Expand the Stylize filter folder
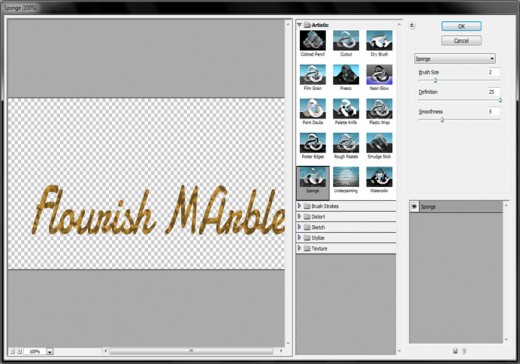520x364 pixels. pyautogui.click(x=299, y=238)
